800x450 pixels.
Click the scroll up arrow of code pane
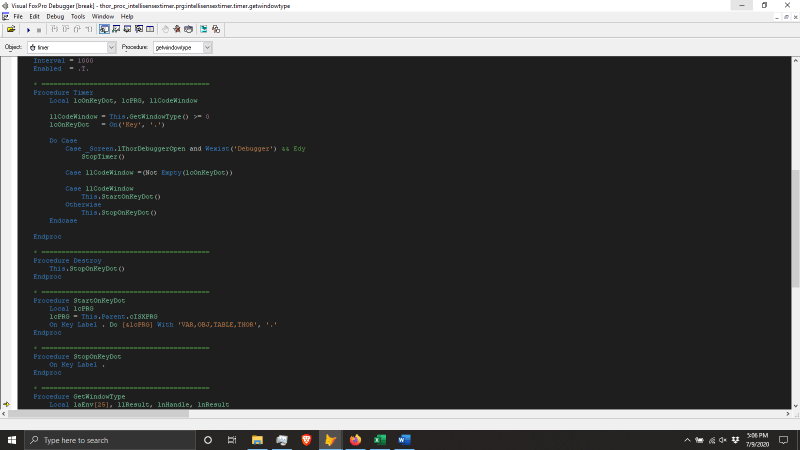click(795, 60)
